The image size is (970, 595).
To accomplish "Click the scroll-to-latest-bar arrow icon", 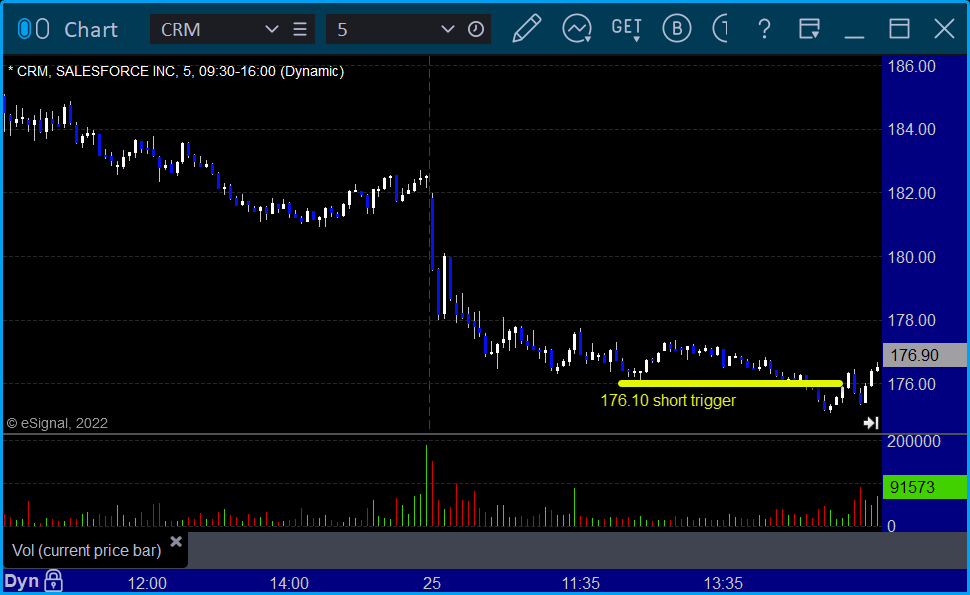I will (x=871, y=423).
